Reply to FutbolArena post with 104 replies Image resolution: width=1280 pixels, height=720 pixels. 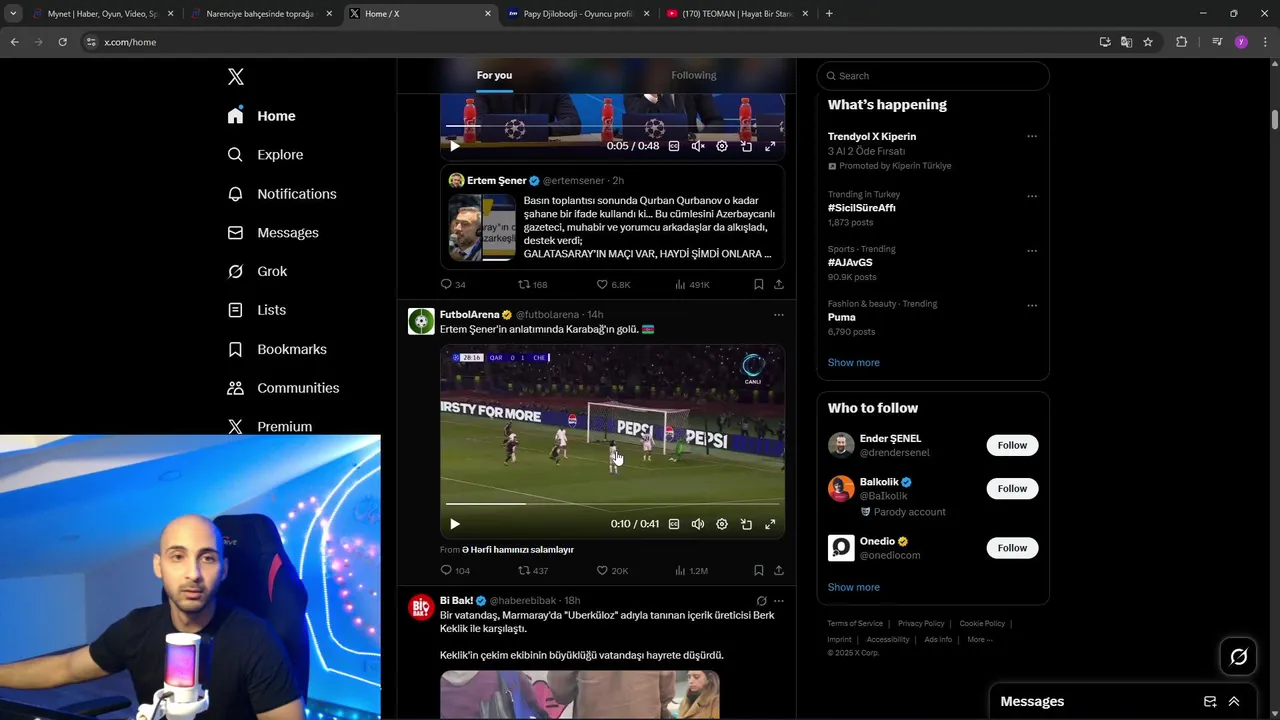455,570
